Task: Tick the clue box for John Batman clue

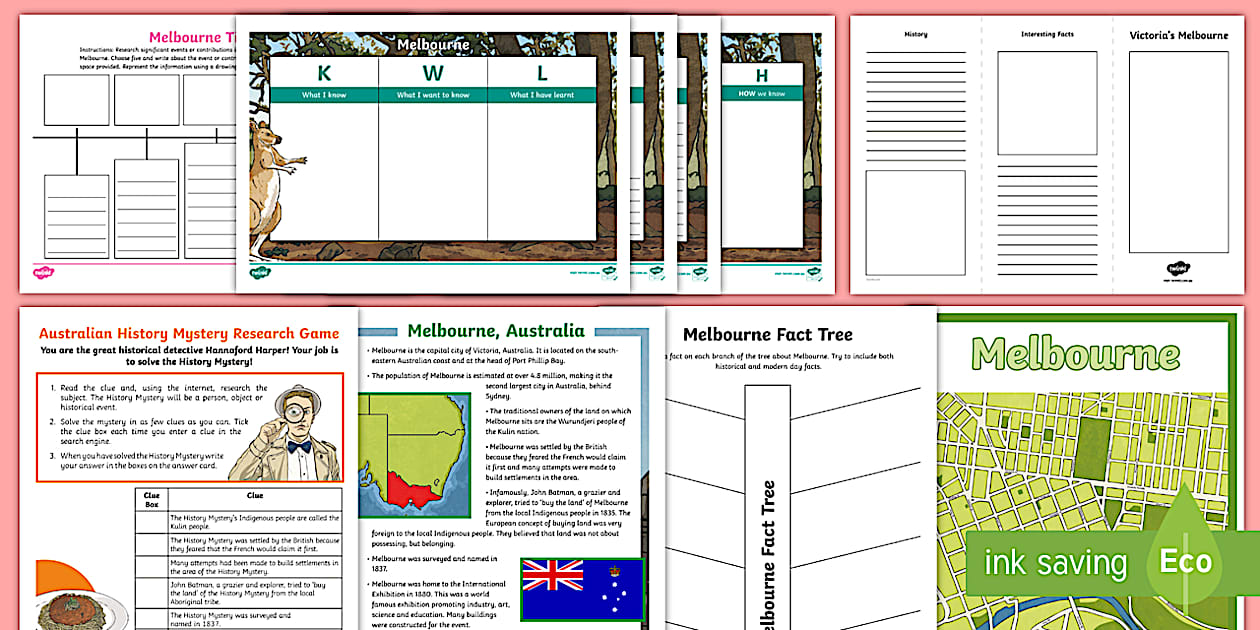Action: 151,592
